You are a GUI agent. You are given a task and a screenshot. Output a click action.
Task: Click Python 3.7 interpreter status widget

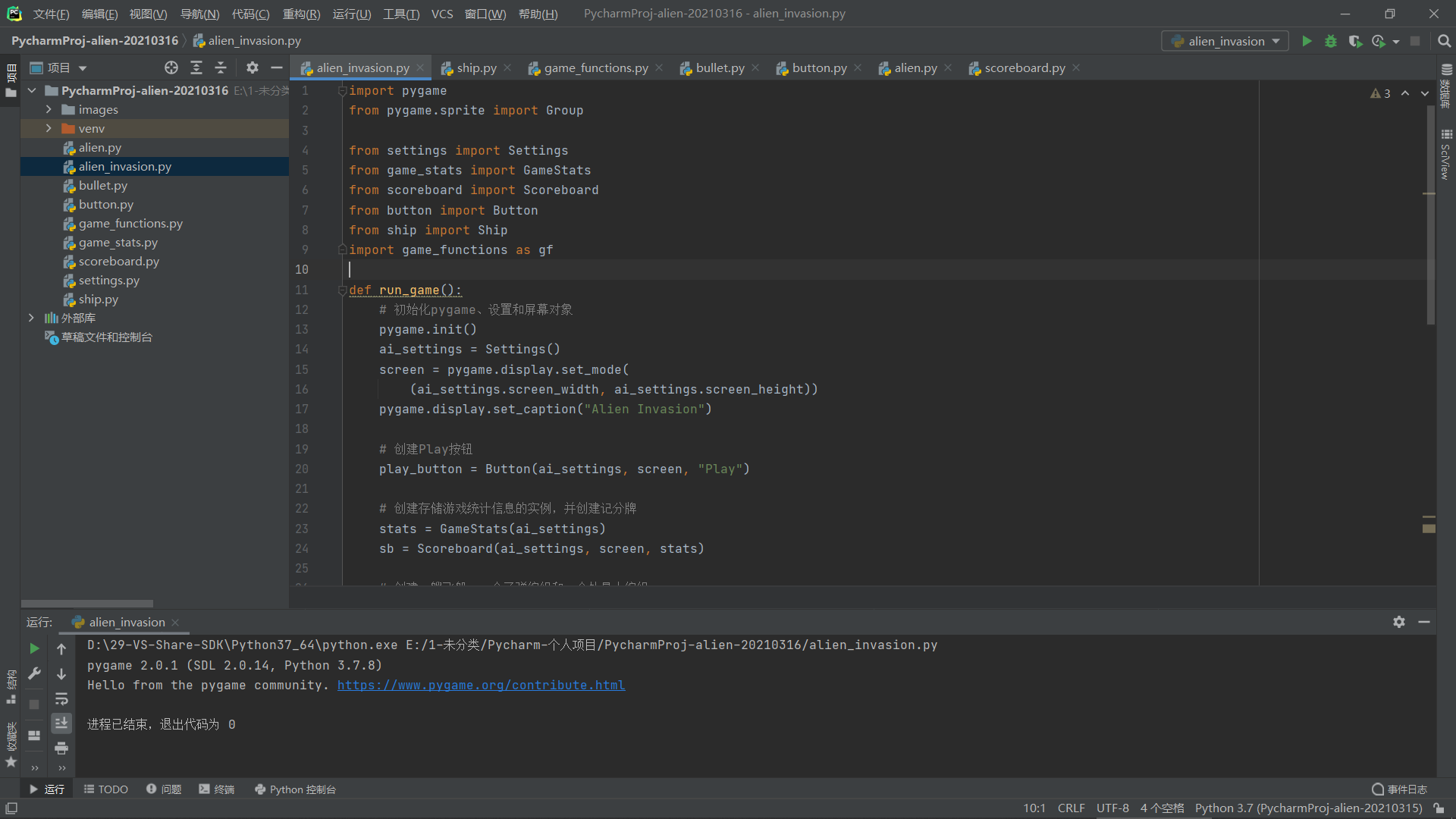(x=1308, y=808)
